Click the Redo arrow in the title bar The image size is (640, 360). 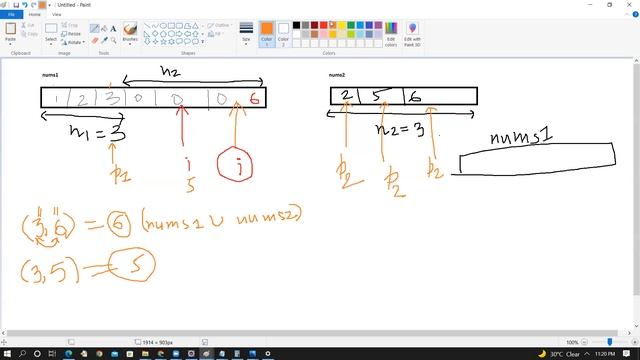tap(33, 5)
